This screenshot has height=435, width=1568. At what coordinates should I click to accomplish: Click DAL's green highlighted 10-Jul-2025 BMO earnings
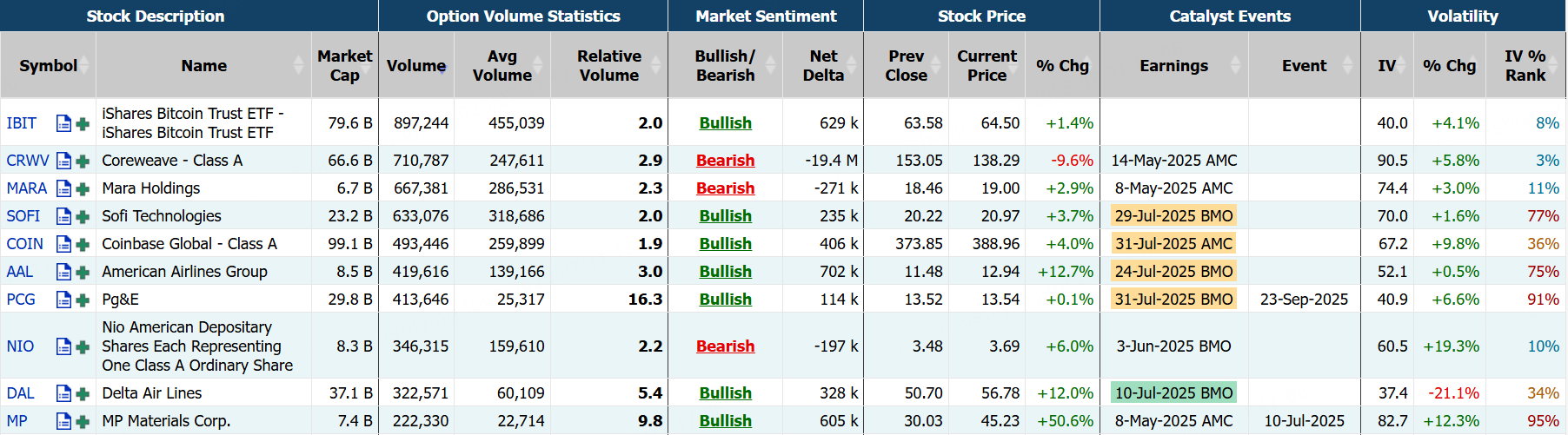[1173, 393]
